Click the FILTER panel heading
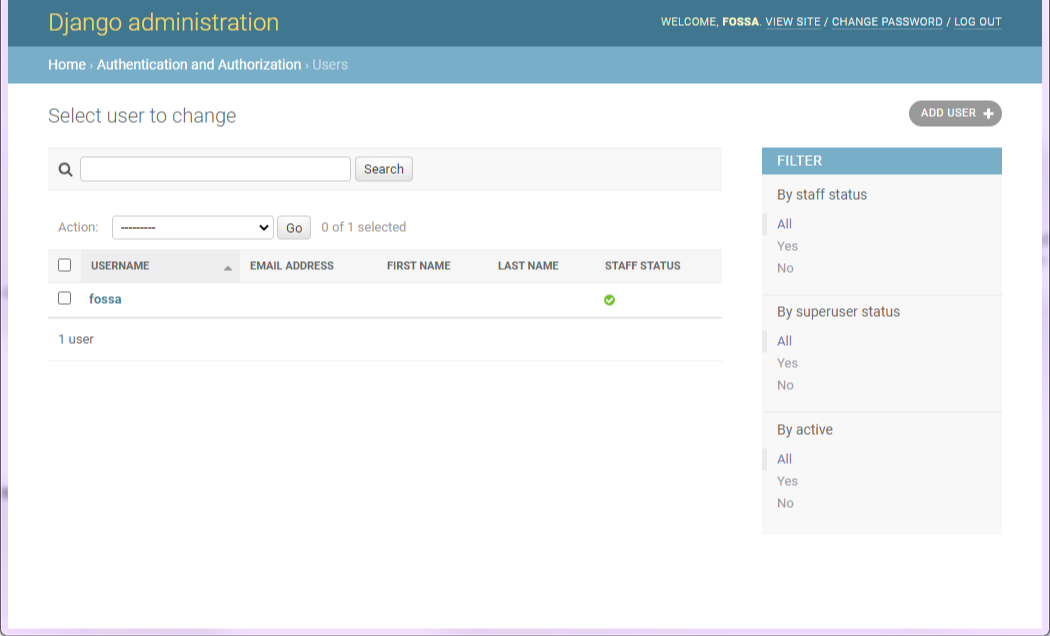The height and width of the screenshot is (636, 1050). coord(881,161)
